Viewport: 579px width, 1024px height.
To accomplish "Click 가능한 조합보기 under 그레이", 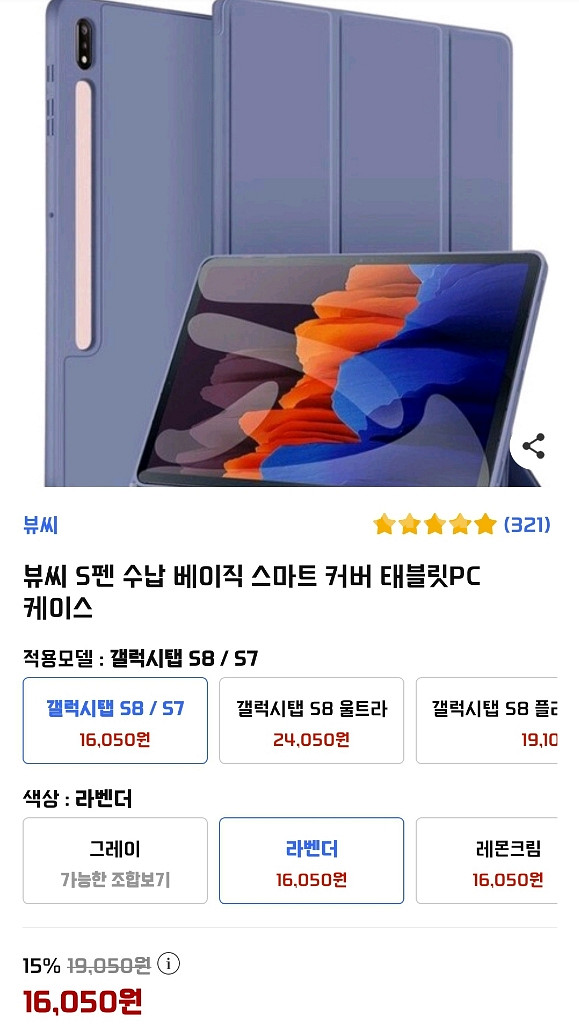I will coord(116,880).
